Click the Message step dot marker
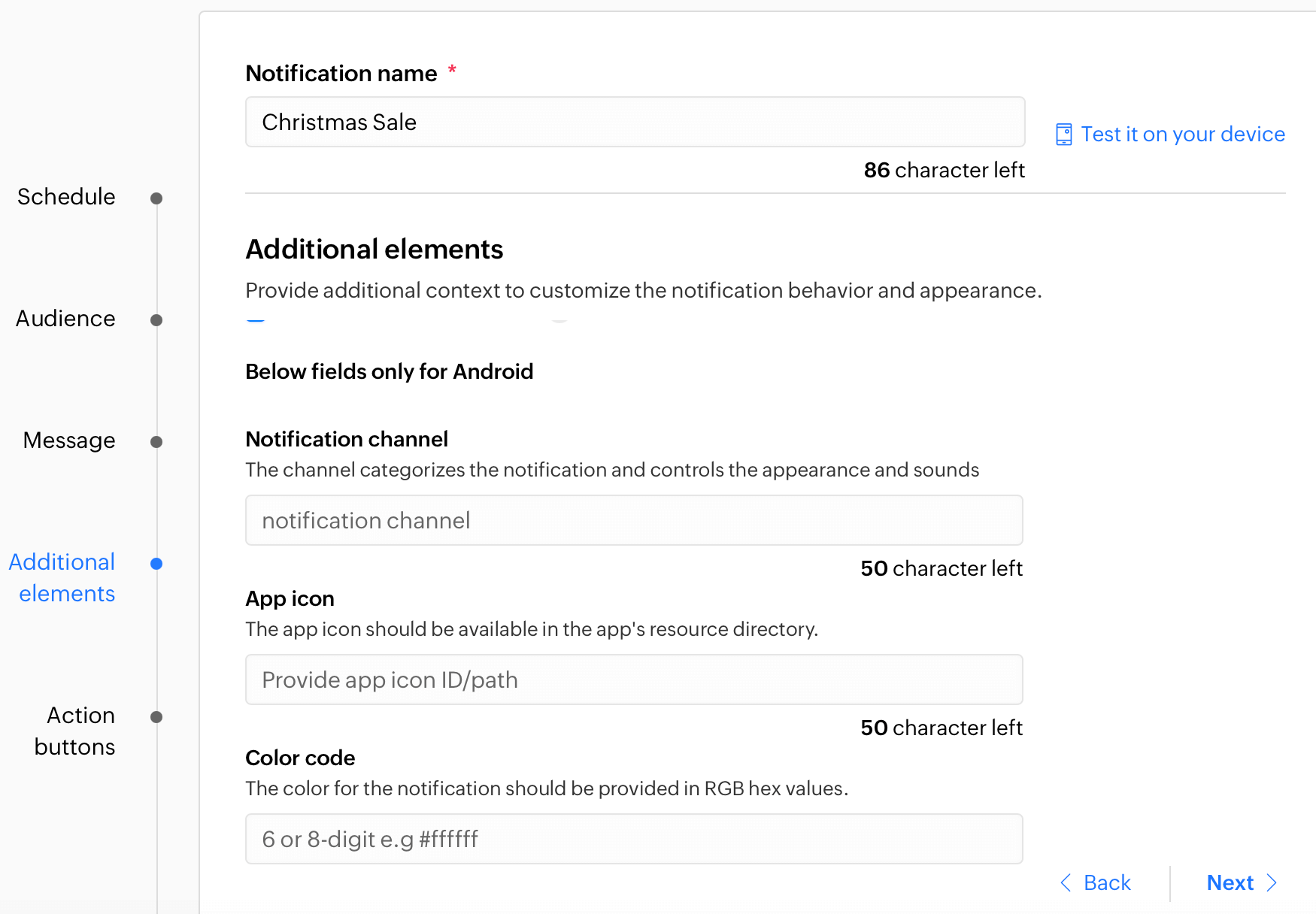Image resolution: width=1316 pixels, height=914 pixels. [x=156, y=442]
